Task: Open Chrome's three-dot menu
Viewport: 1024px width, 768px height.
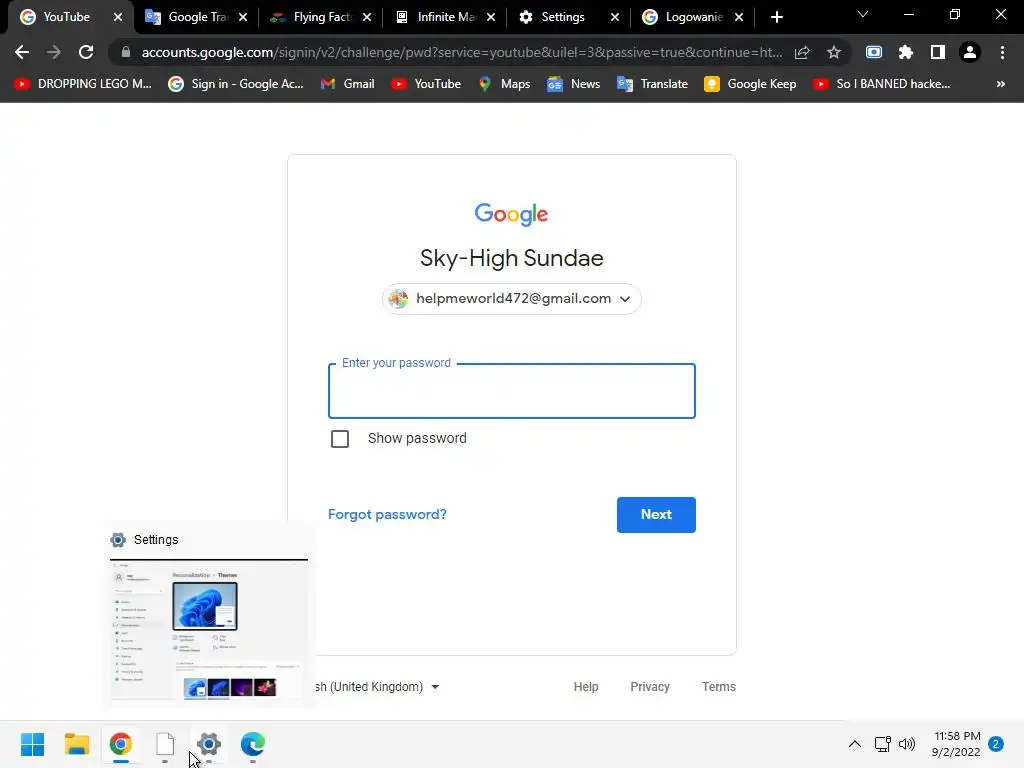Action: (1002, 52)
